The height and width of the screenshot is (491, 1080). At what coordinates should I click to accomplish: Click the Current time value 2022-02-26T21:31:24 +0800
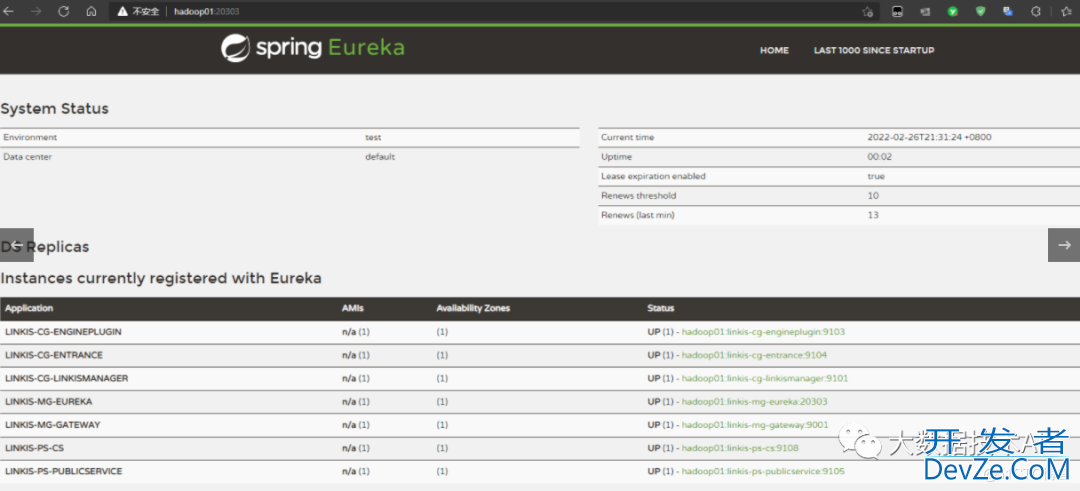pyautogui.click(x=929, y=138)
